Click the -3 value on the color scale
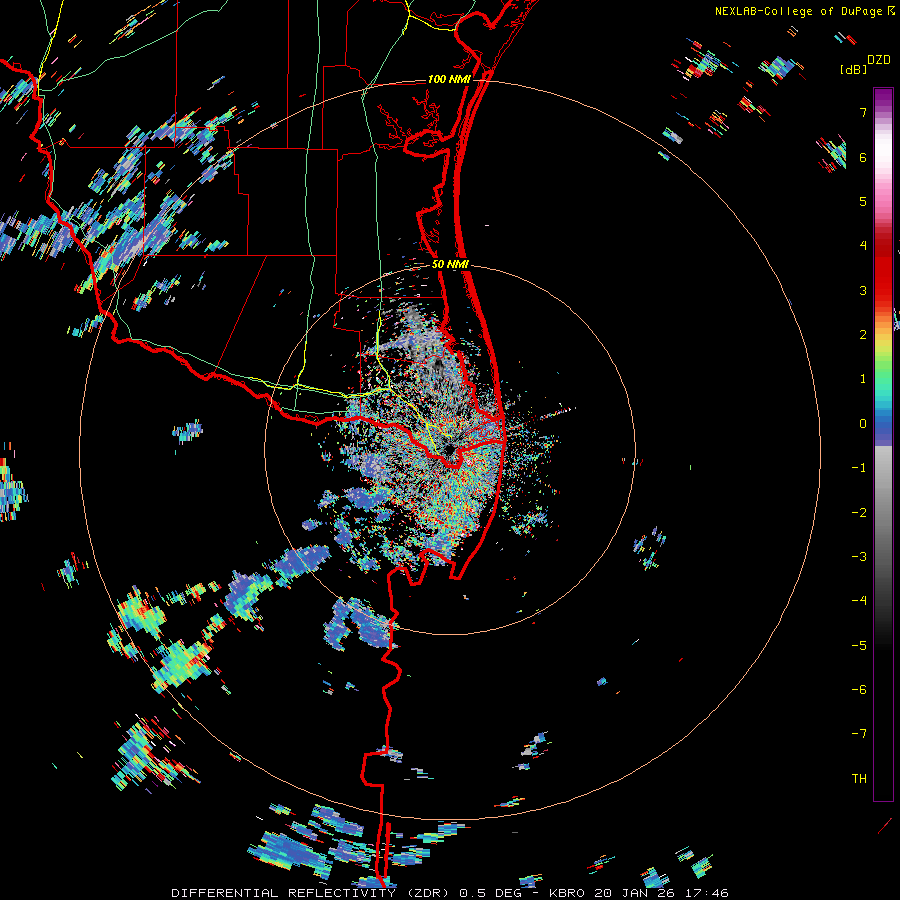Screen dimensions: 900x900 (x=859, y=557)
